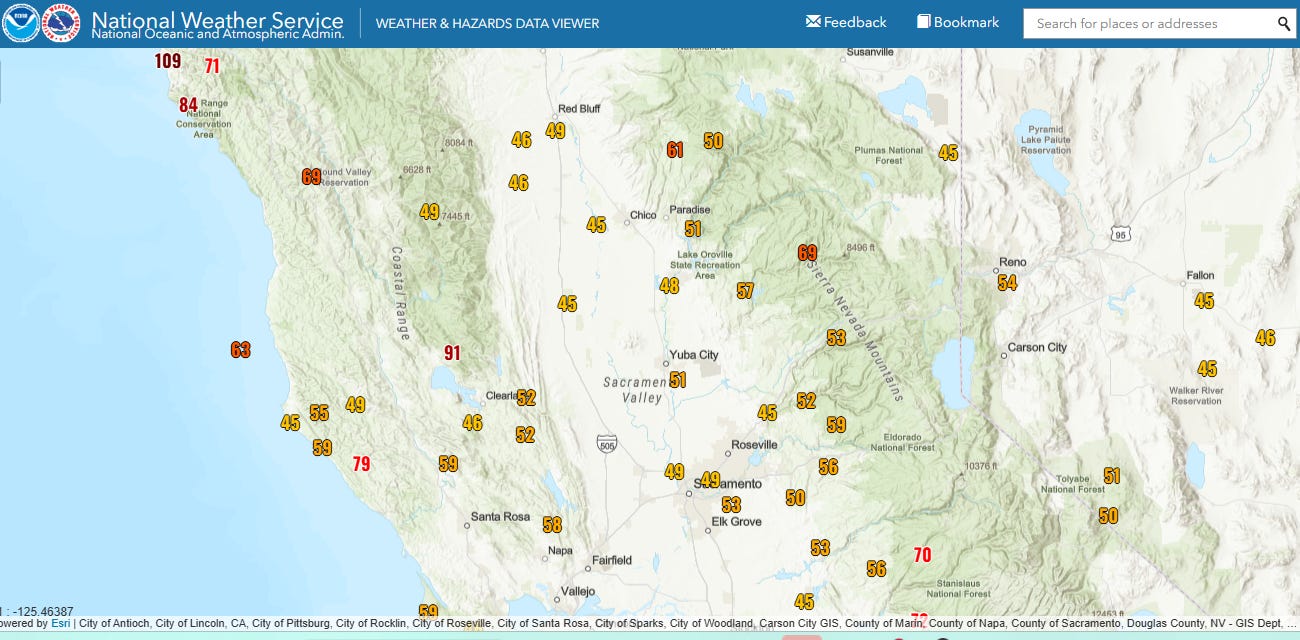Click the Elk Grove city label
The height and width of the screenshot is (640, 1300).
(x=736, y=522)
